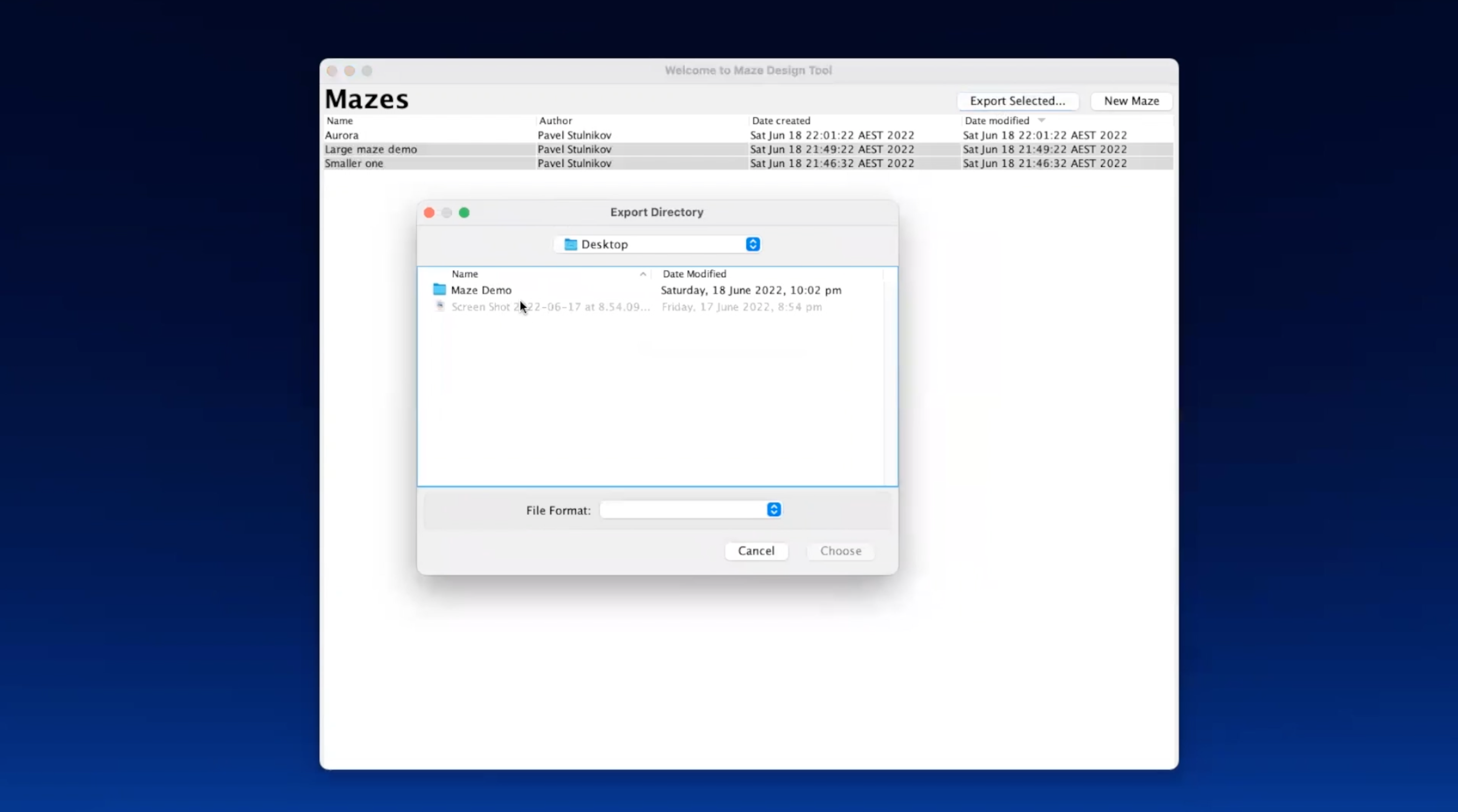
Task: Click the Desktop folder icon in path selector
Action: pos(570,244)
